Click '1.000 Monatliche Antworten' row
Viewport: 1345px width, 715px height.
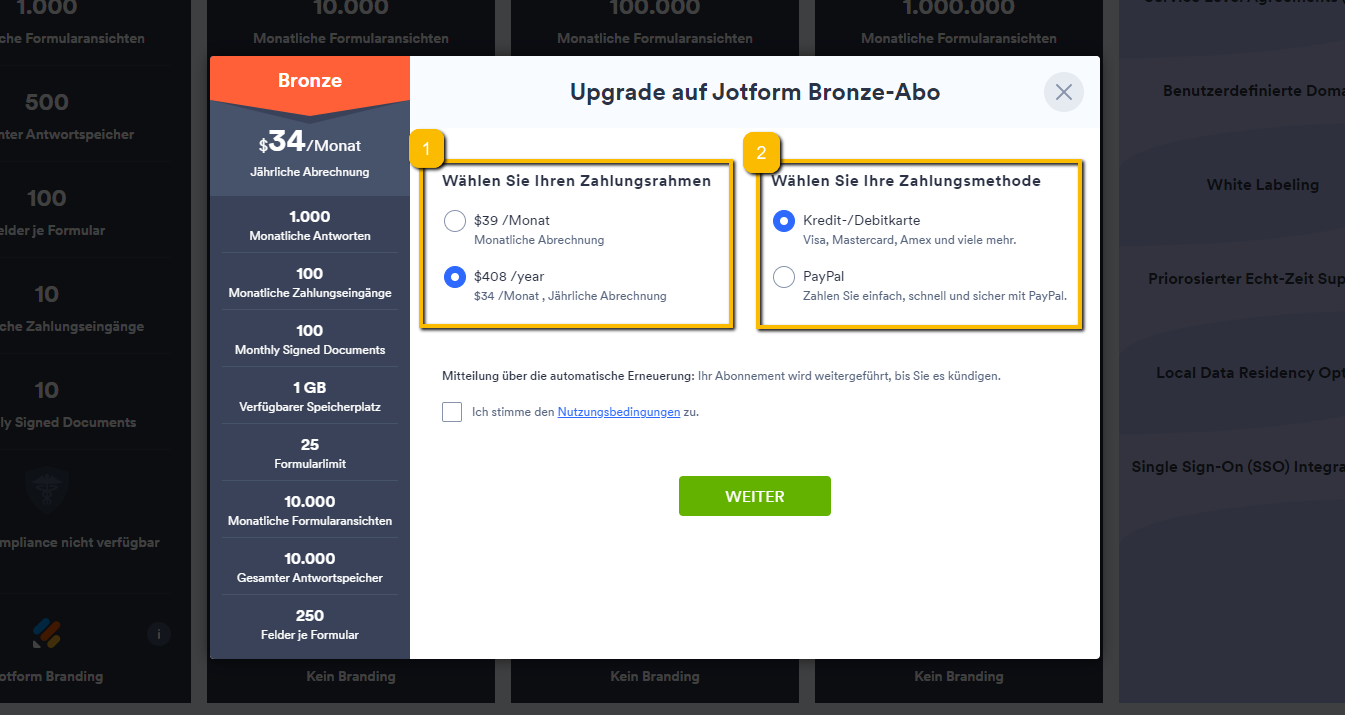(310, 225)
